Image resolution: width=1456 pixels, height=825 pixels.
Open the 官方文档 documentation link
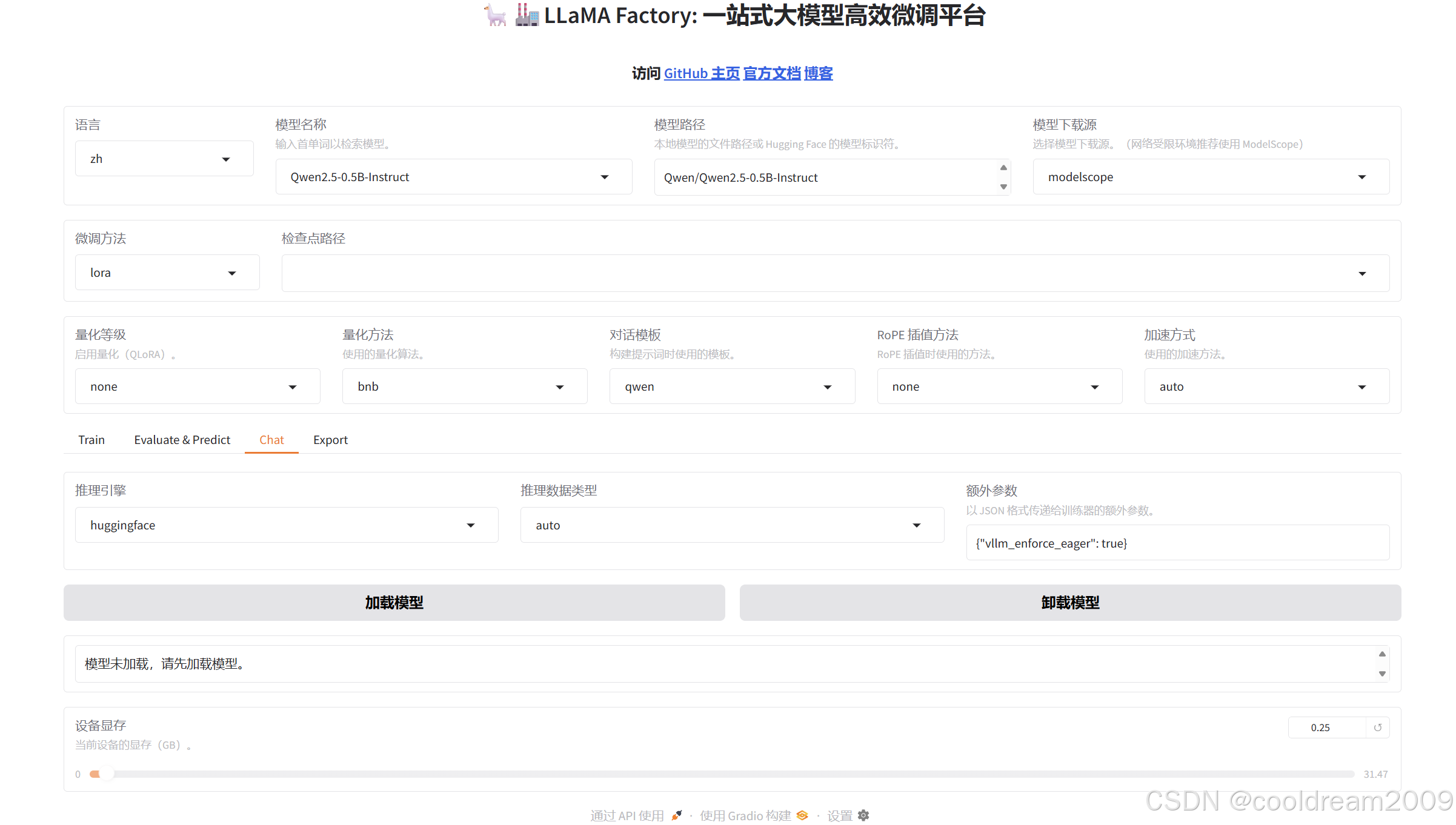pos(772,73)
